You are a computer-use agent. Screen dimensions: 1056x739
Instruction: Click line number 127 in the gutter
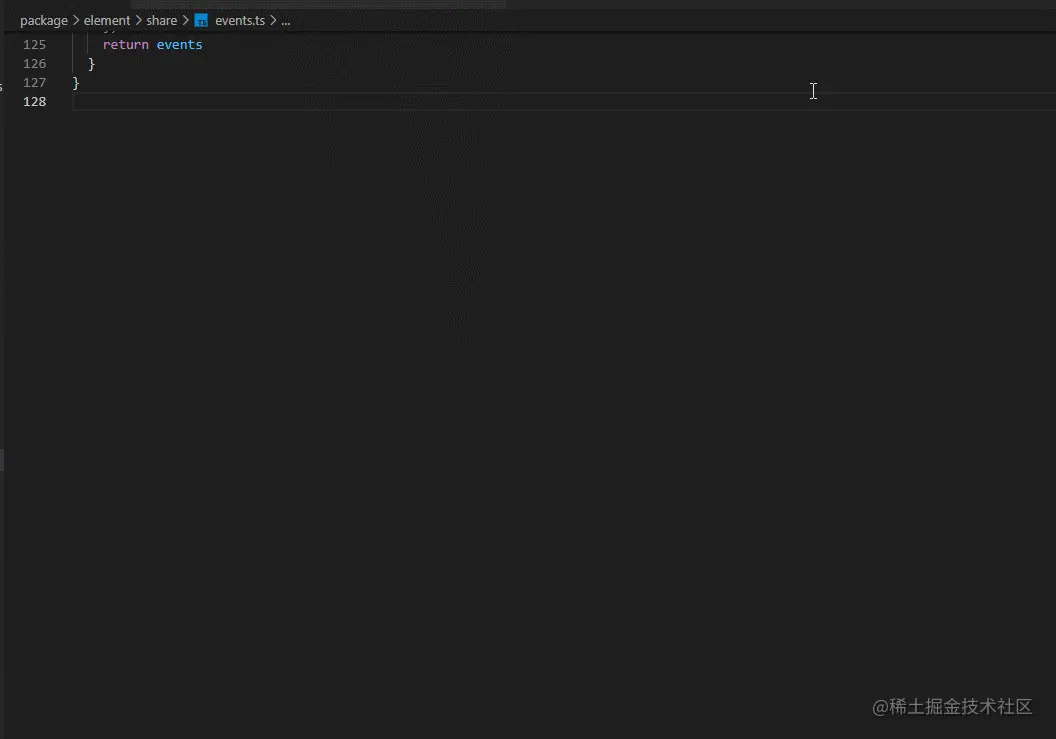pyautogui.click(x=35, y=82)
